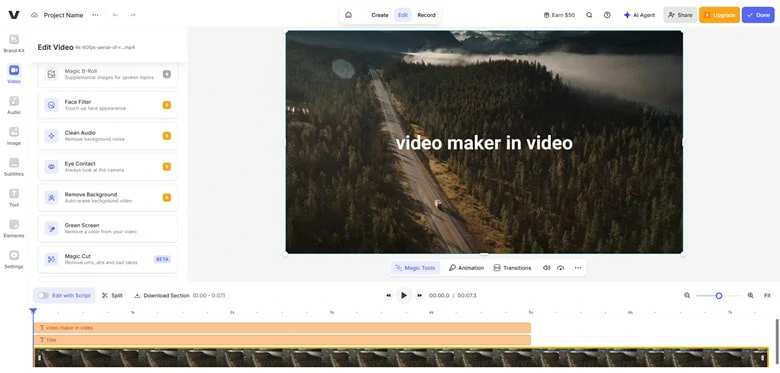The image size is (780, 373).
Task: Open the search magnifier icon
Action: point(589,15)
